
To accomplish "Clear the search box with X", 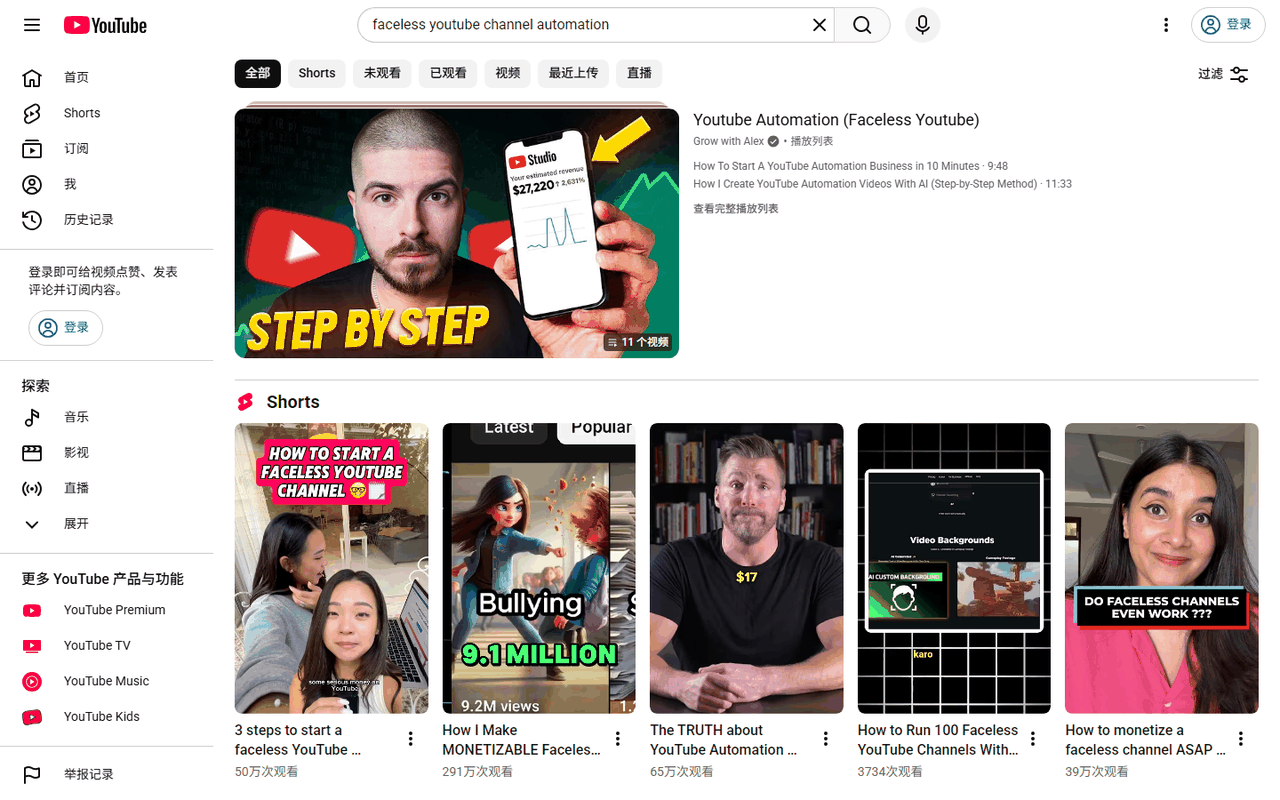I will (819, 25).
